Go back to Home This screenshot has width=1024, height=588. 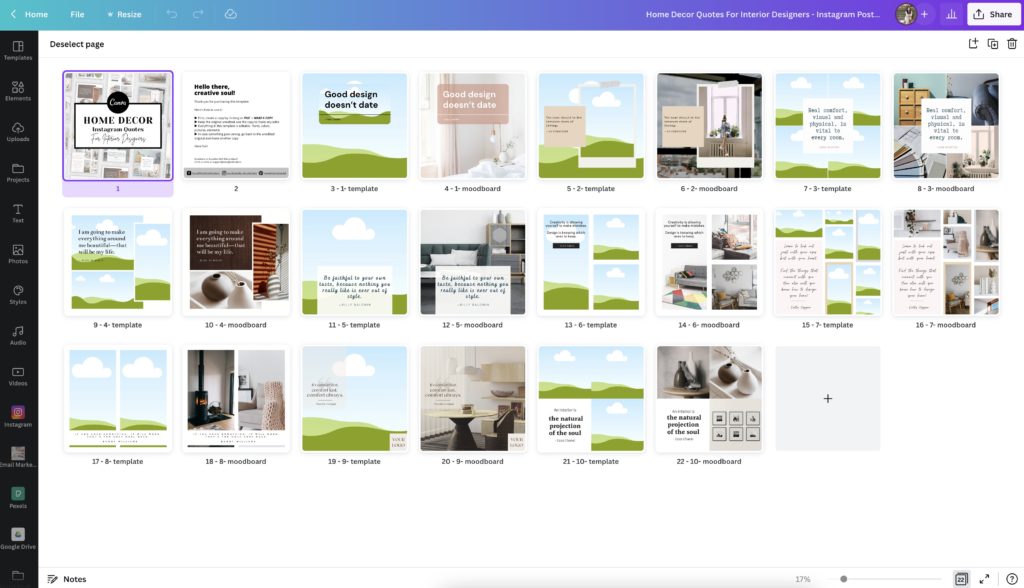click(x=29, y=14)
